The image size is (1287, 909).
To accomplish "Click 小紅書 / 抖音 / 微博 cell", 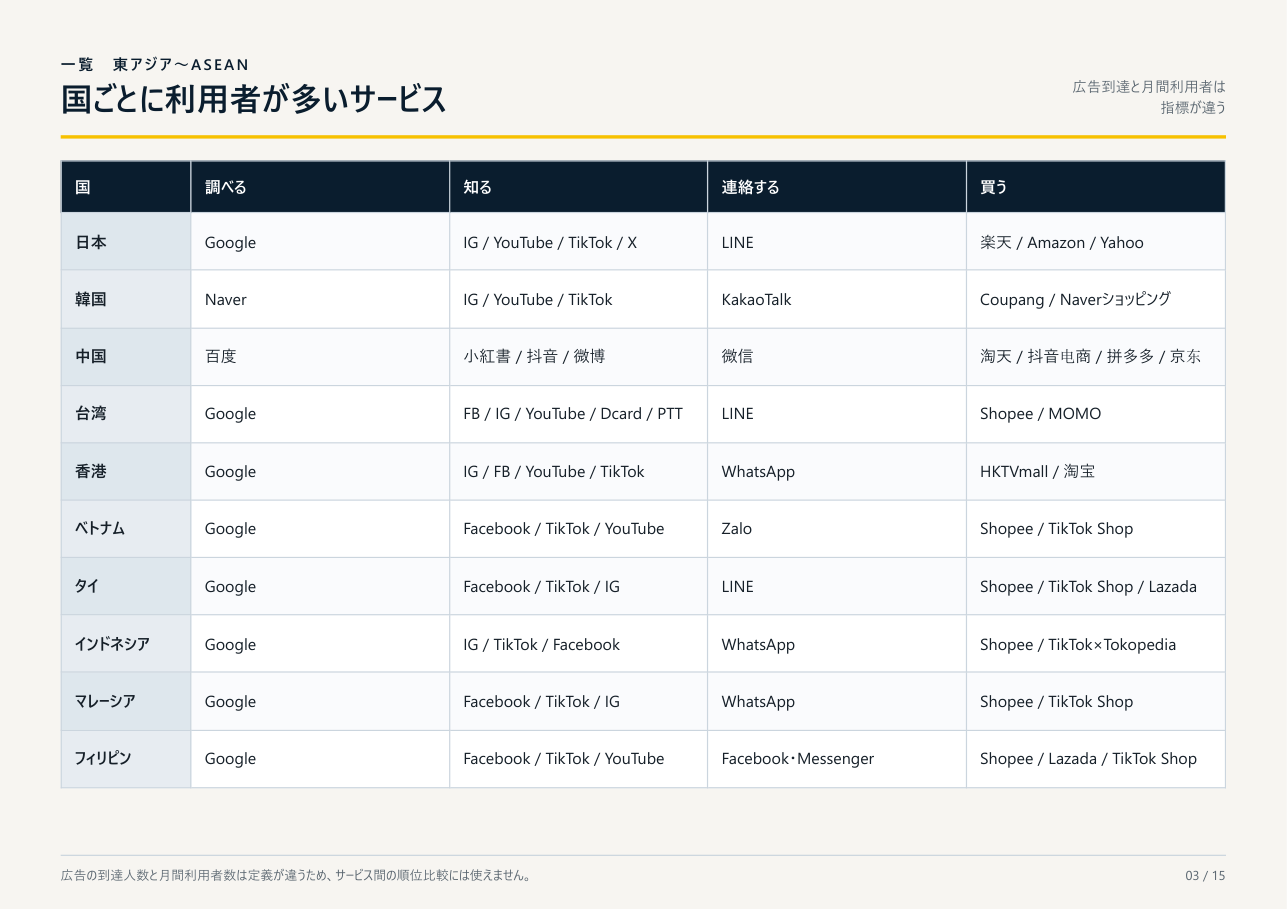I will pos(579,357).
